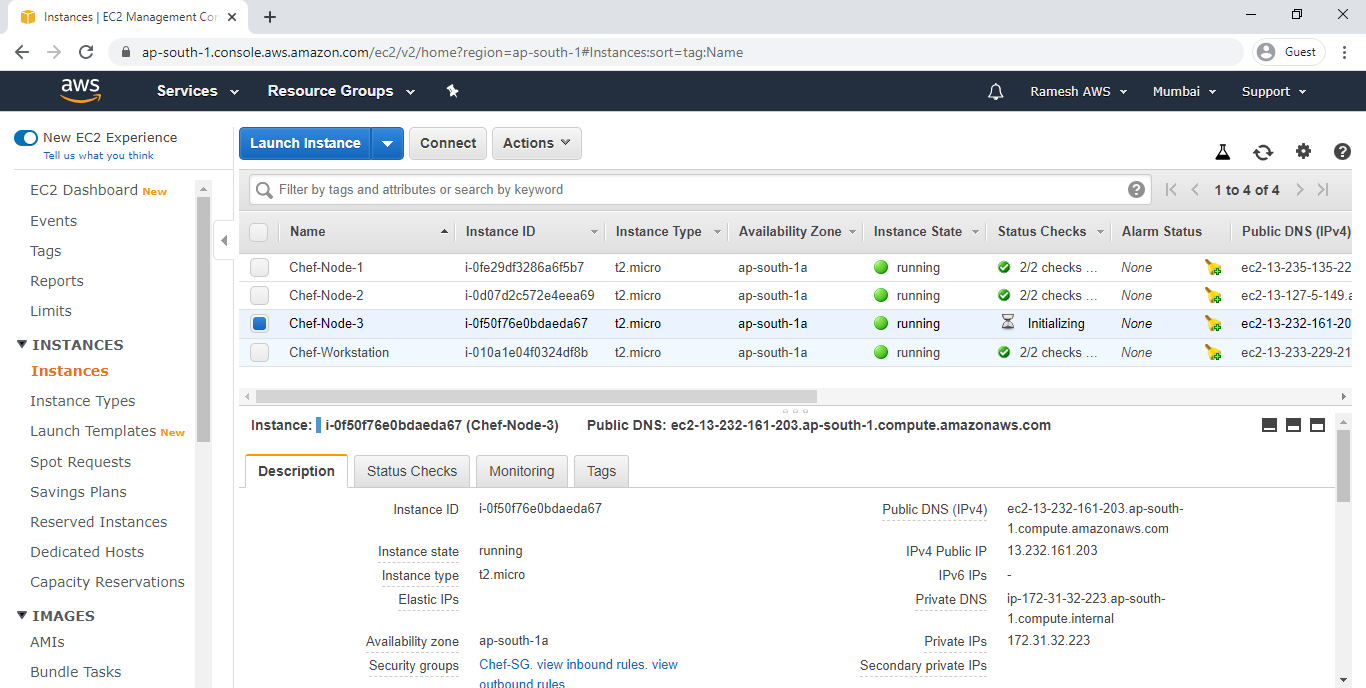
Task: Open Launch Templates in sidebar
Action: point(93,432)
